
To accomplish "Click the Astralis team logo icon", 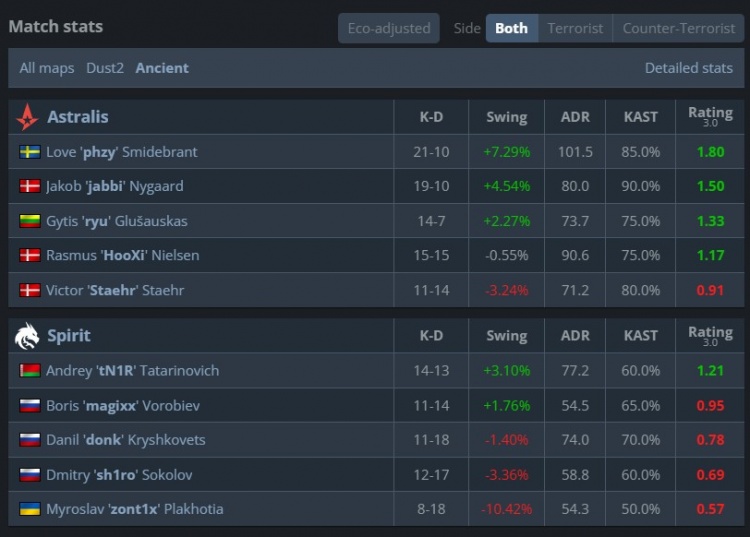I will 27,117.
